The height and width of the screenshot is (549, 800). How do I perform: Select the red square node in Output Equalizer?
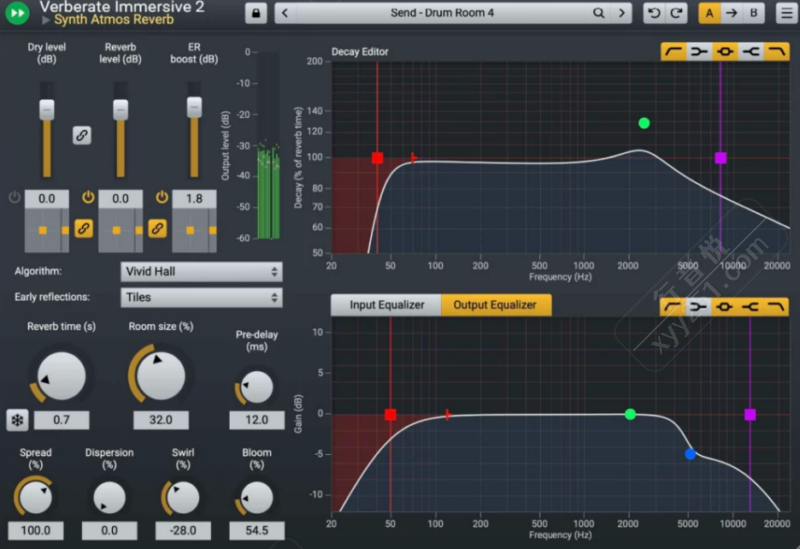pos(390,415)
